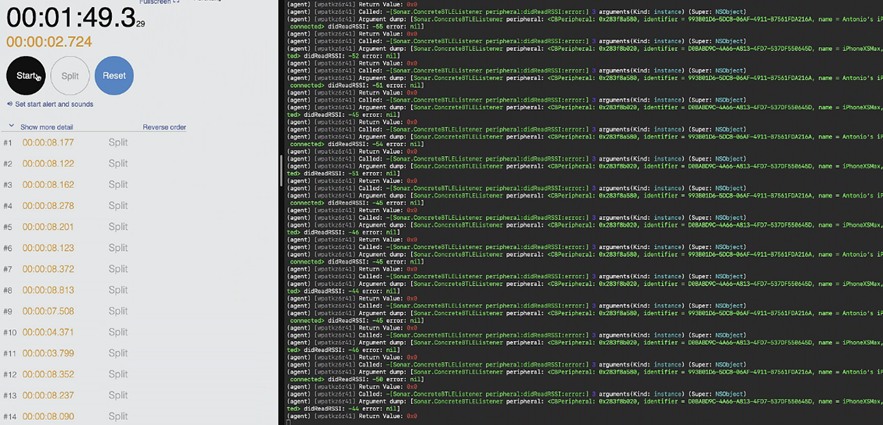Select split time 00:00:08.090 in row #14
The image size is (883, 425).
click(x=48, y=417)
